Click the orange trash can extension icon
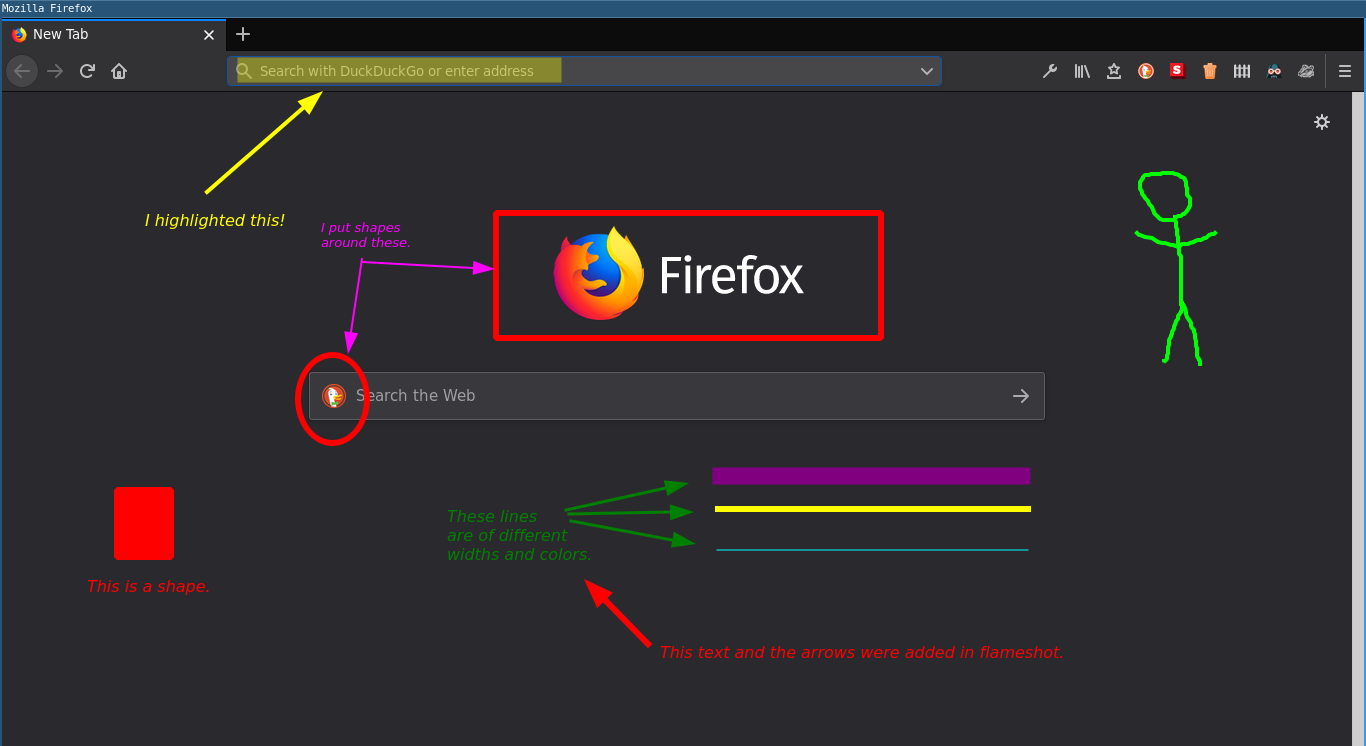This screenshot has width=1366, height=746. 1210,71
